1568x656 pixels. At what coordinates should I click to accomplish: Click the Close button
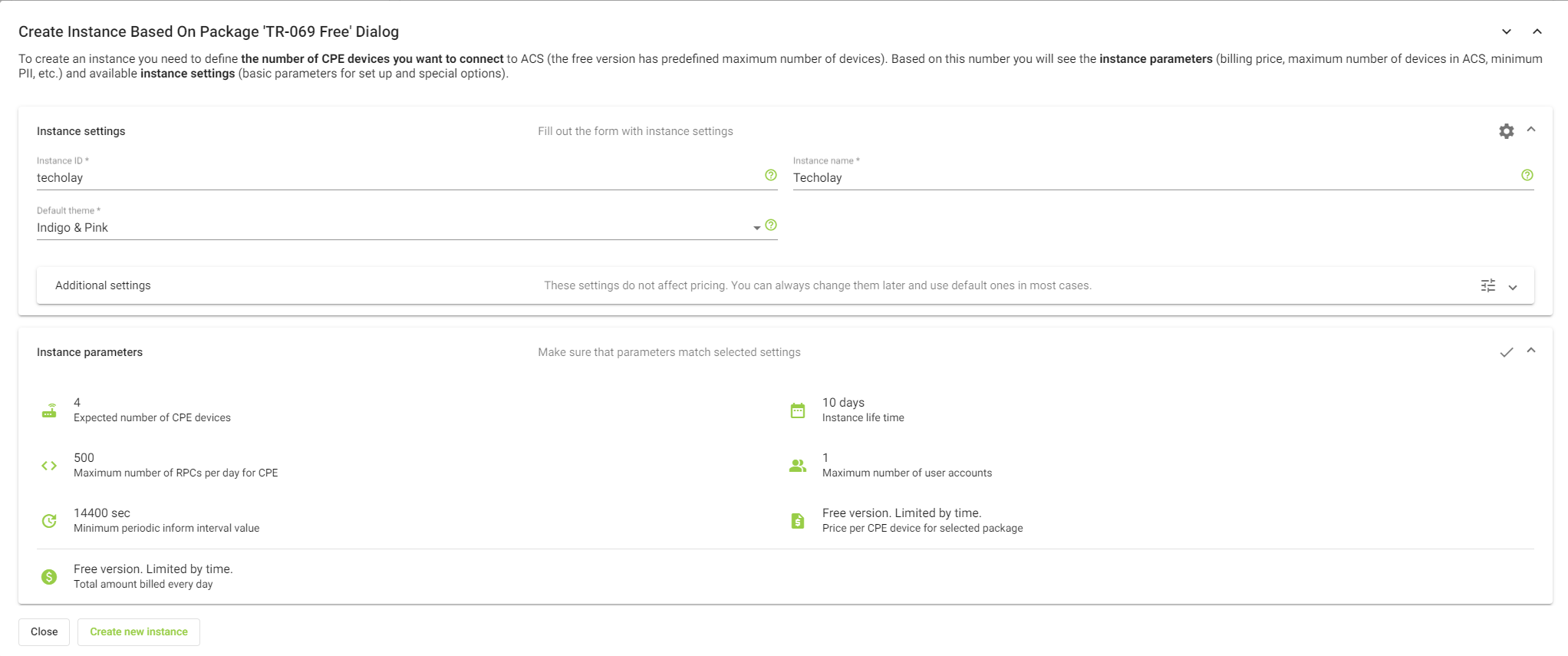[44, 632]
